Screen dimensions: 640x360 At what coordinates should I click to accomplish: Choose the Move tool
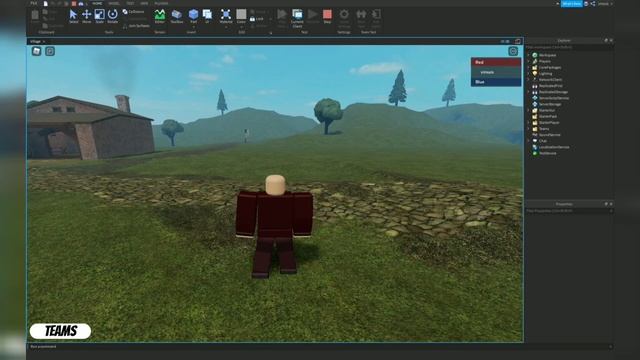(x=87, y=16)
